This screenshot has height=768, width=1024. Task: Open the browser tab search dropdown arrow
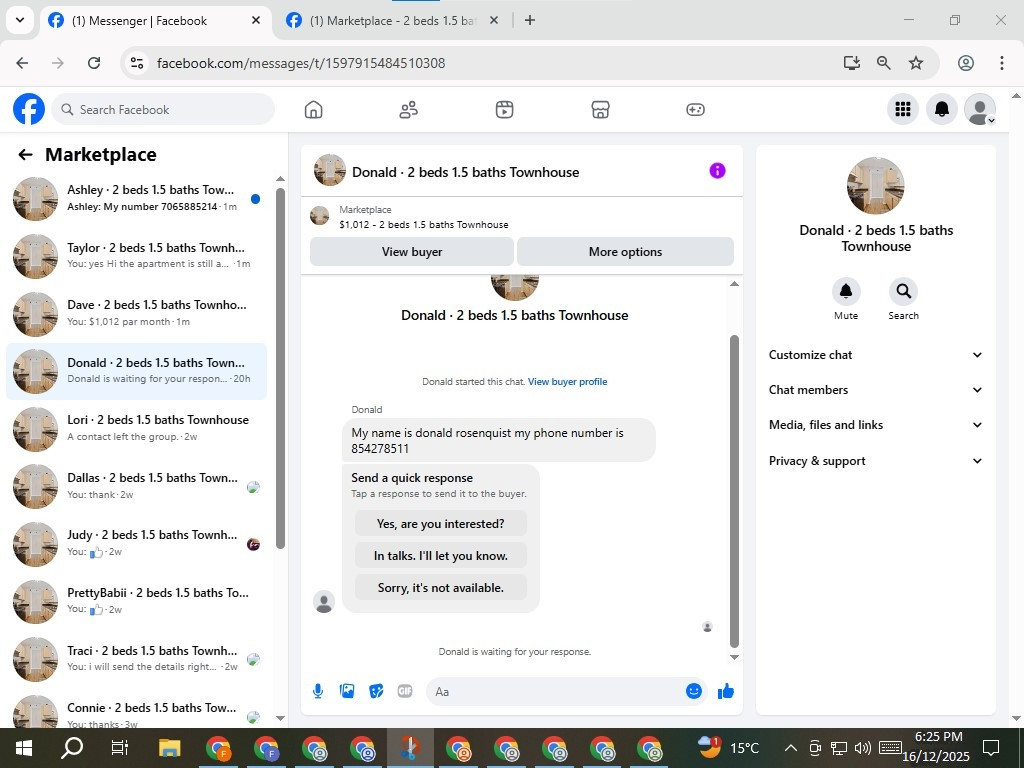click(x=20, y=20)
